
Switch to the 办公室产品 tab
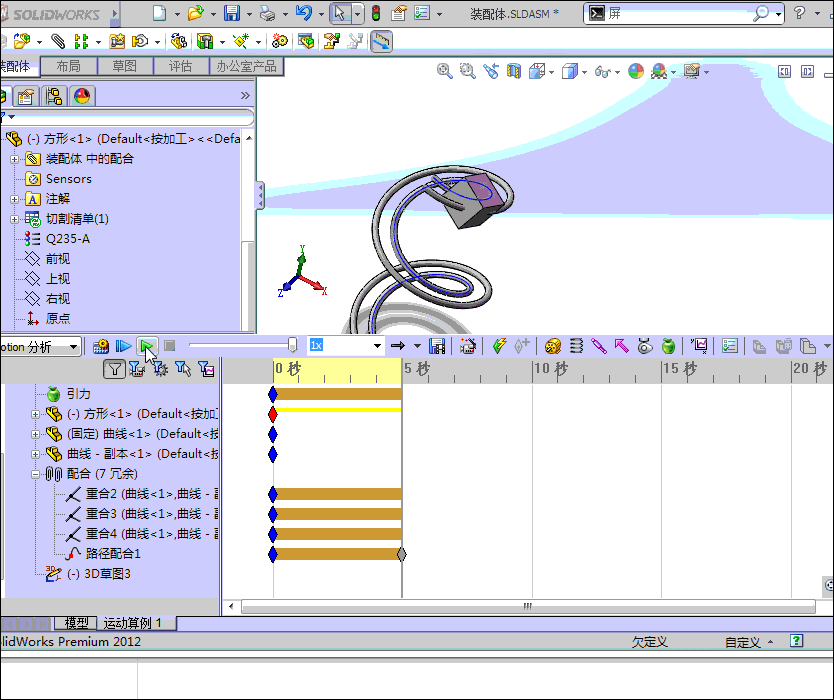(x=246, y=66)
